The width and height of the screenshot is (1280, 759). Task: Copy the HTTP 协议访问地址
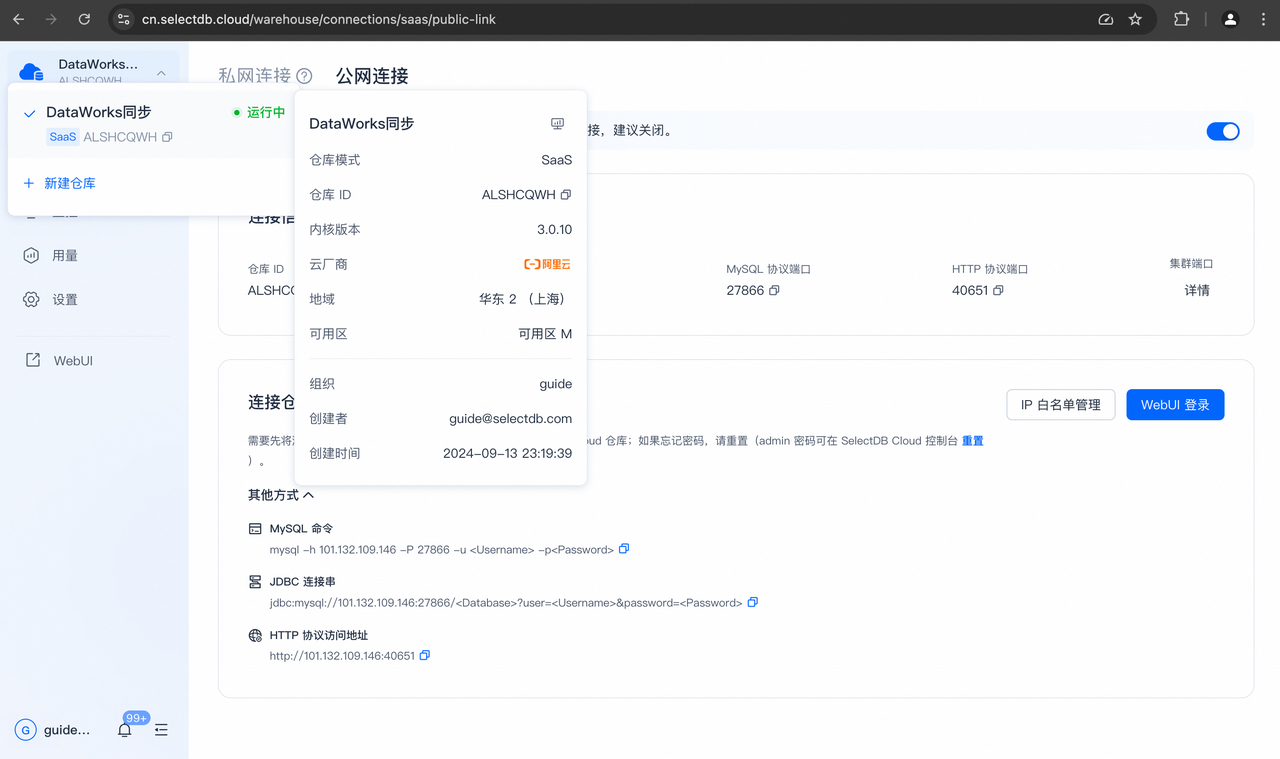(x=425, y=655)
